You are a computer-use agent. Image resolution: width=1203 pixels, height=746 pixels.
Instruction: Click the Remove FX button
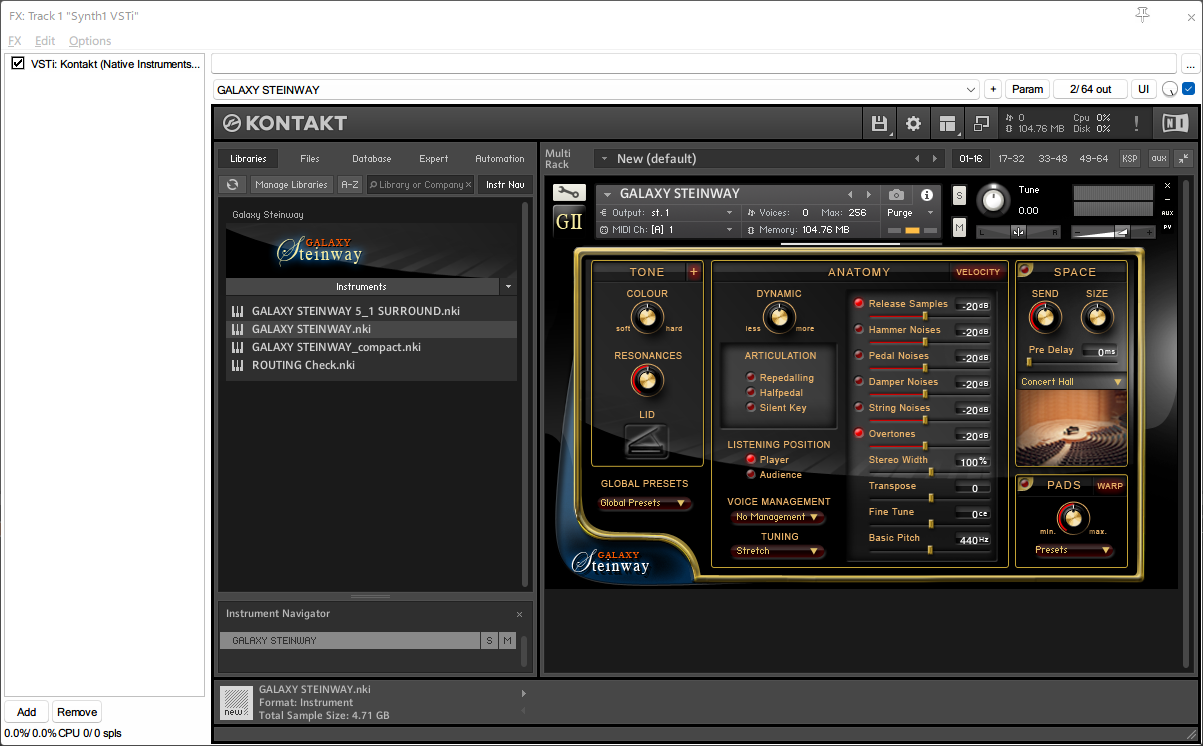[77, 712]
